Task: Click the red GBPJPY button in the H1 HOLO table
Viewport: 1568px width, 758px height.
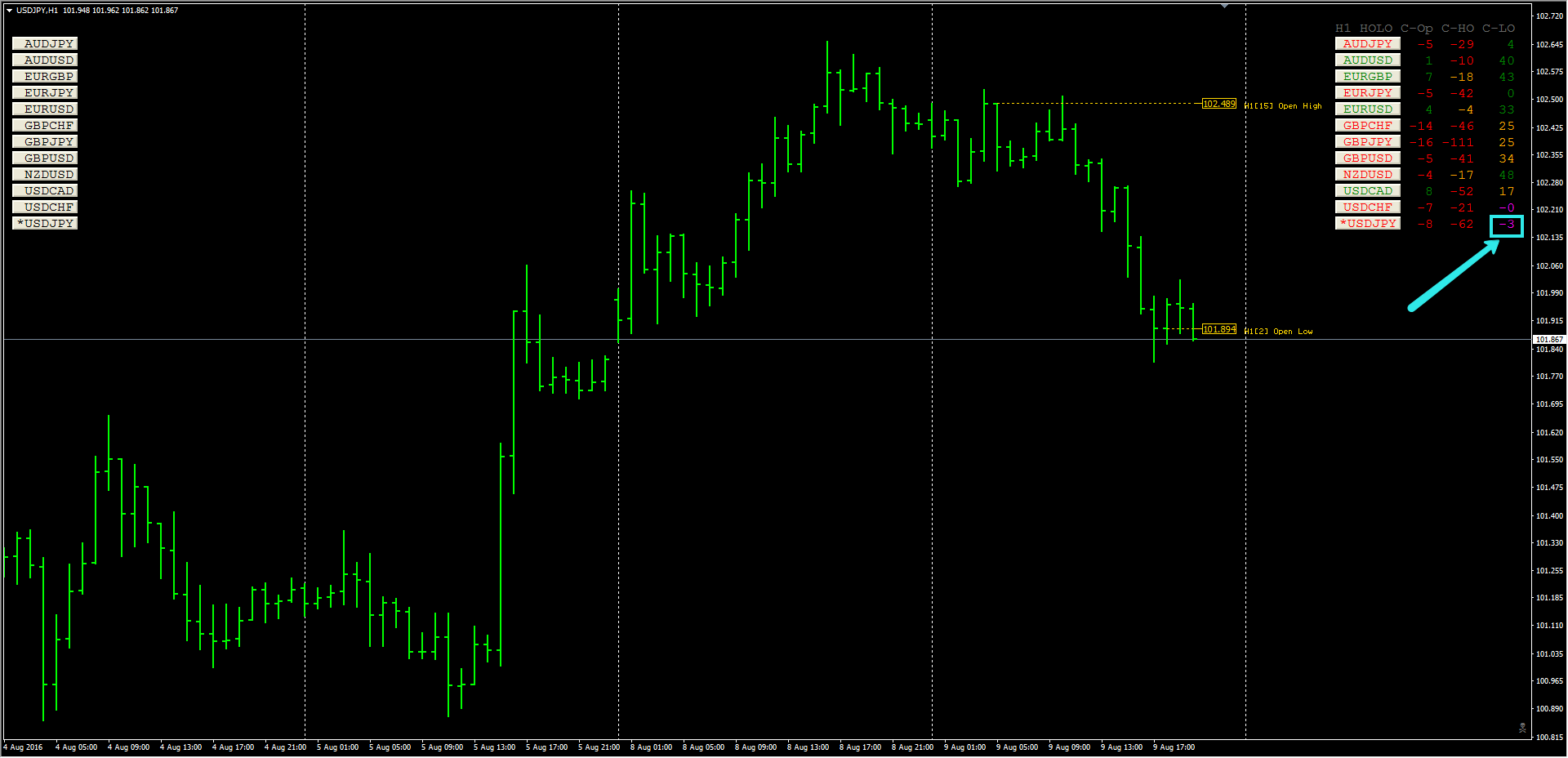Action: [1368, 141]
